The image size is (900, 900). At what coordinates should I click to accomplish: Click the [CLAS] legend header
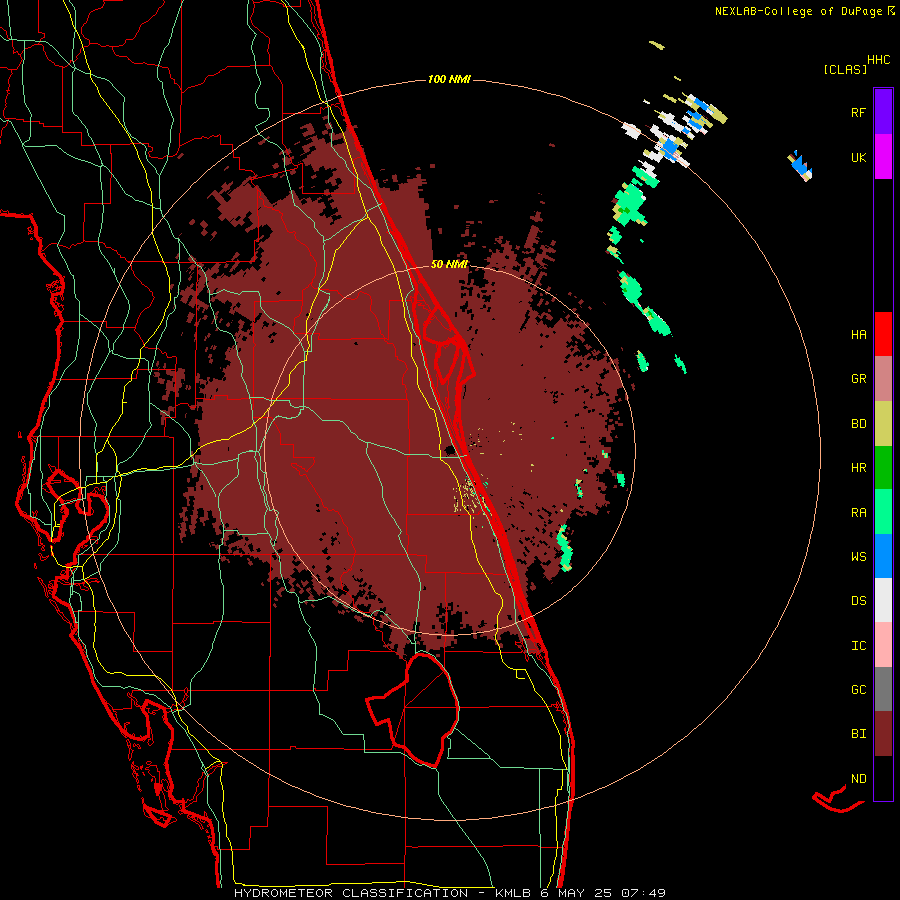[845, 69]
